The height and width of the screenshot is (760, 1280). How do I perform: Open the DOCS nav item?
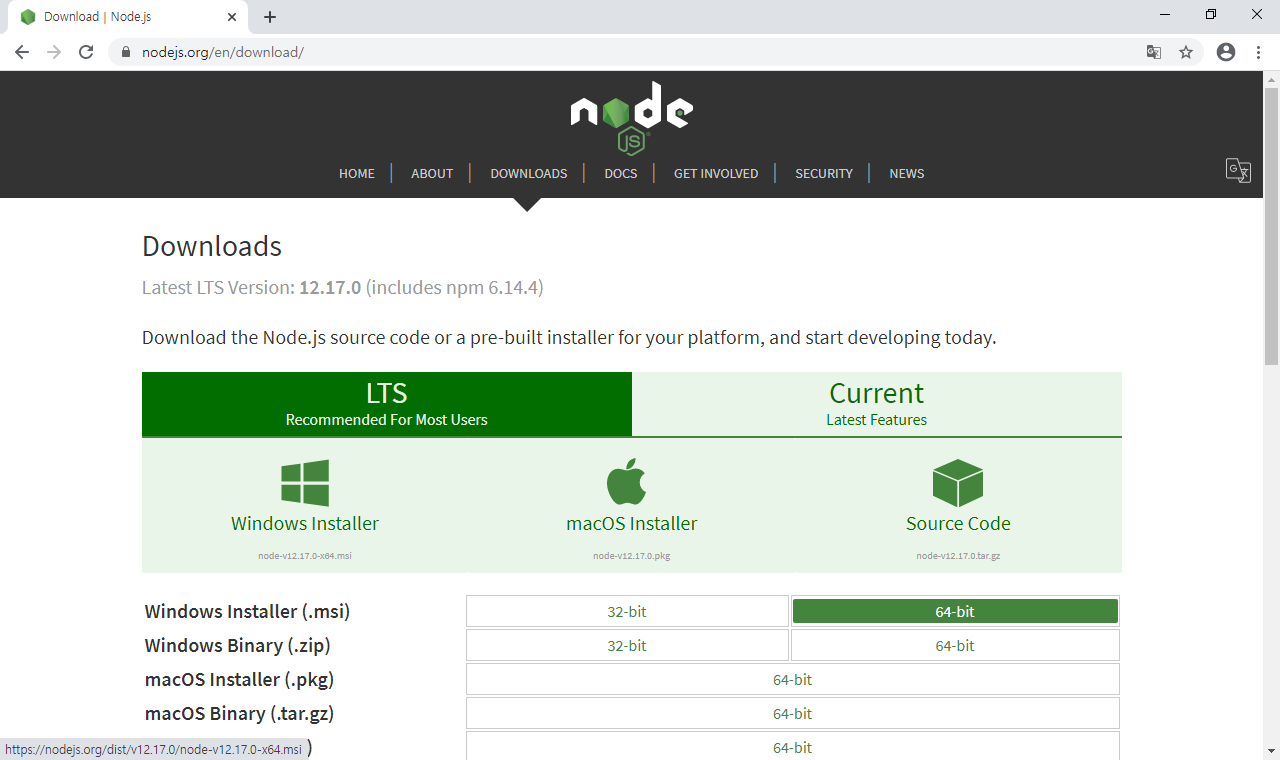point(621,173)
